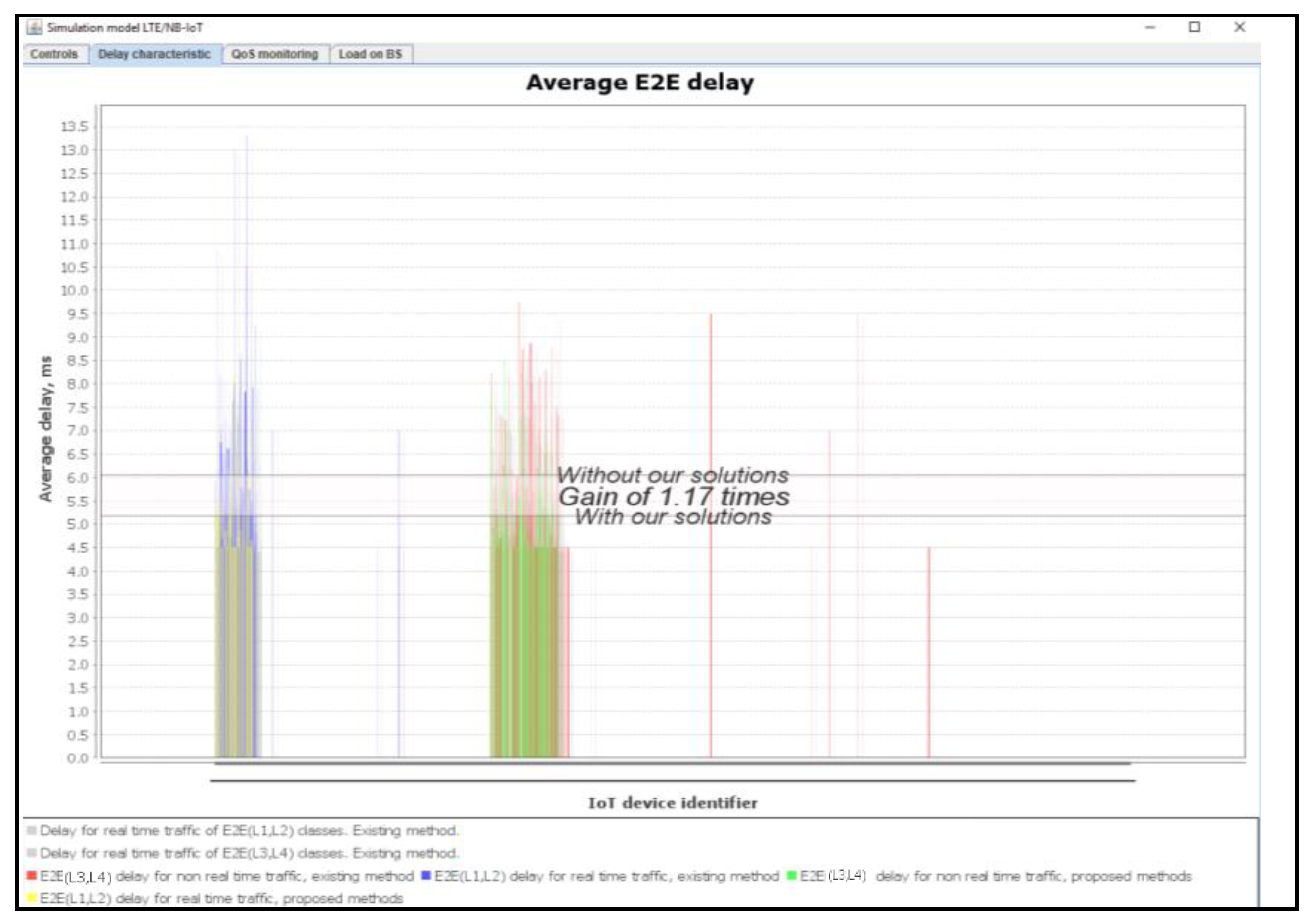Click the gray swatch for E2E(L1,L2) classes existing method
Viewport: 1313px width, 924px height.
32,830
